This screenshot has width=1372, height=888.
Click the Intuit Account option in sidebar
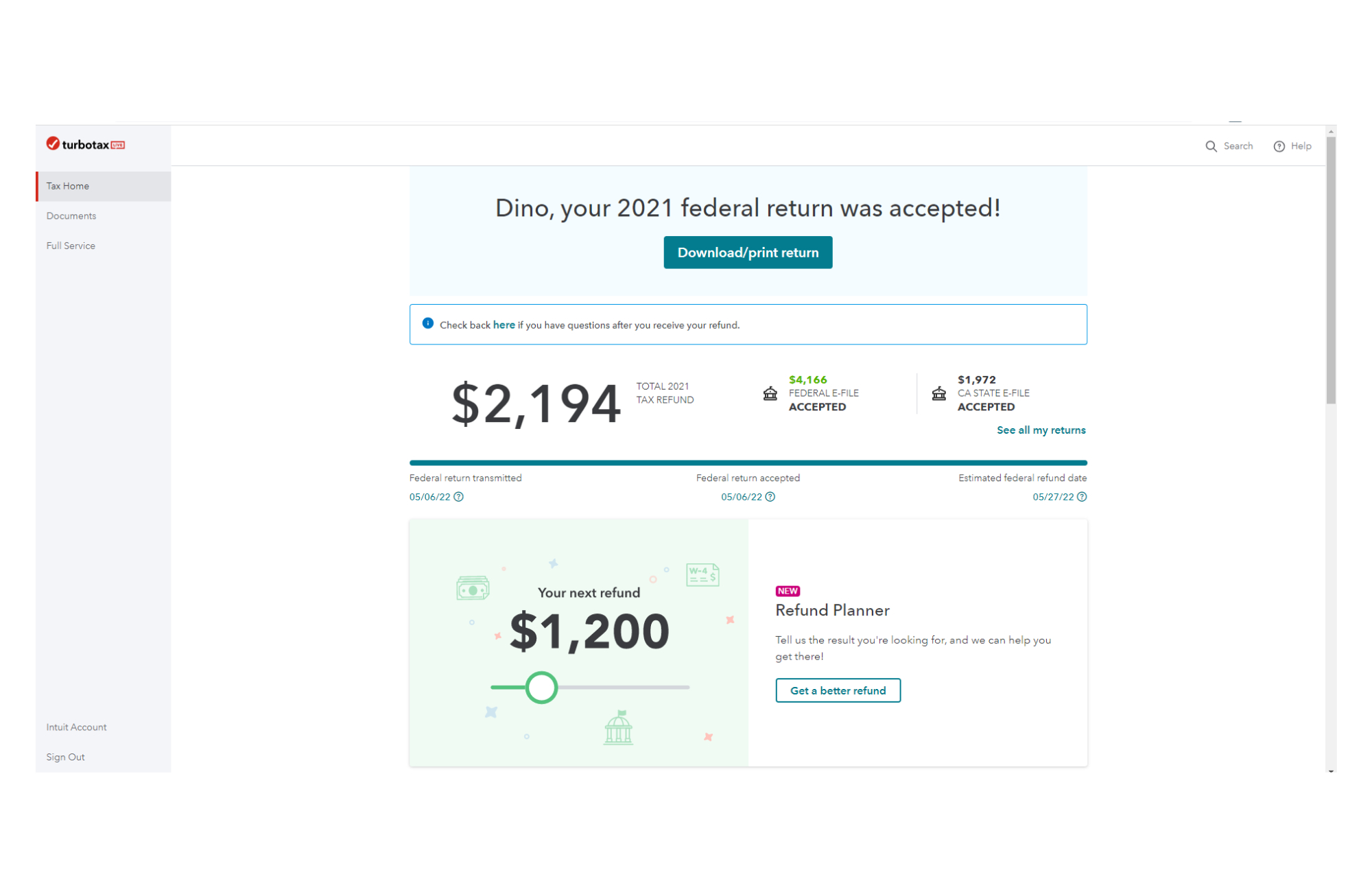(76, 728)
